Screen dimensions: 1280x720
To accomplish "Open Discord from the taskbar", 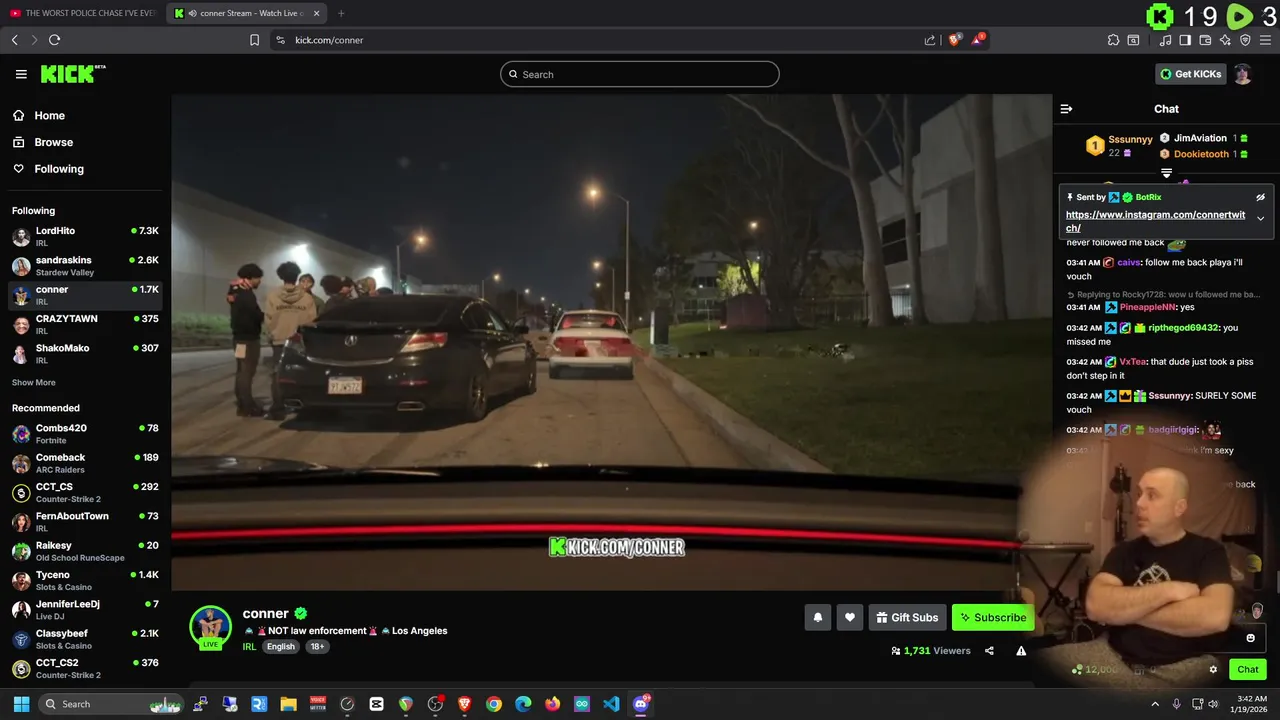I will point(641,704).
